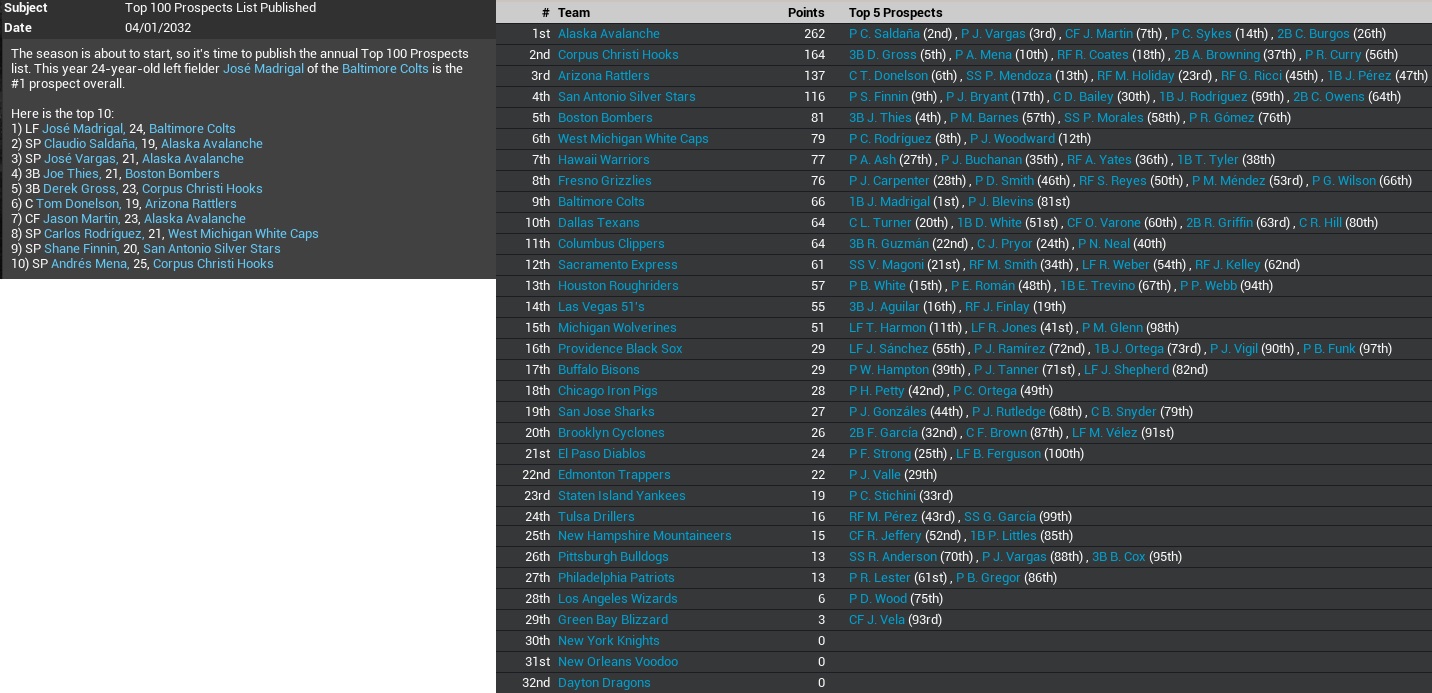1432x693 pixels.
Task: View prospect B. Ferguson ranked 100th
Action: pos(997,453)
